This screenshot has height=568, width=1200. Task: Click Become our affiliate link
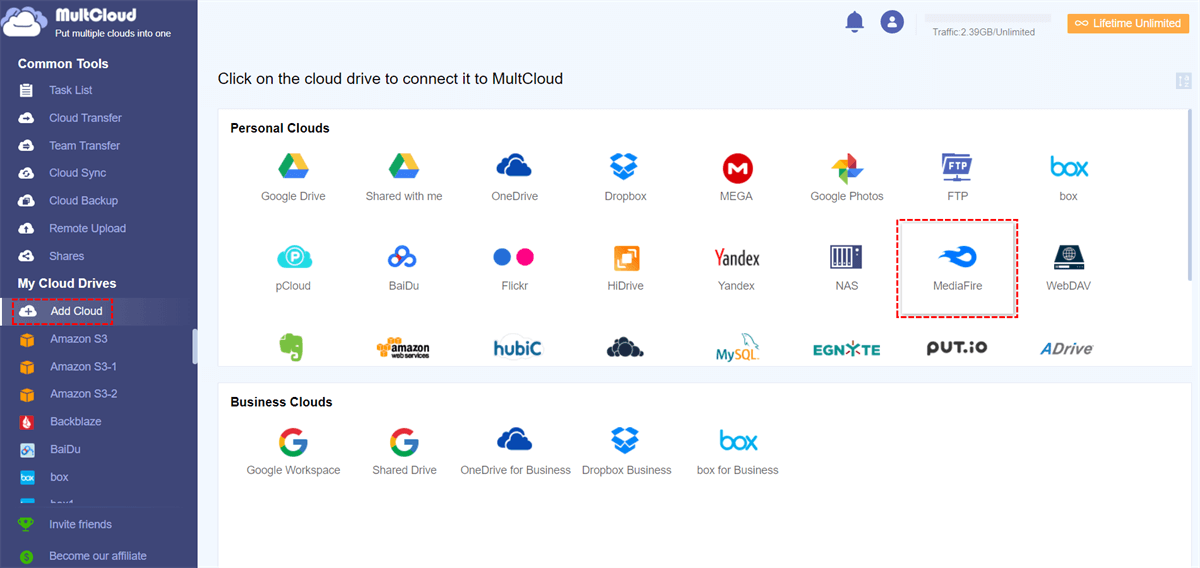tap(98, 556)
